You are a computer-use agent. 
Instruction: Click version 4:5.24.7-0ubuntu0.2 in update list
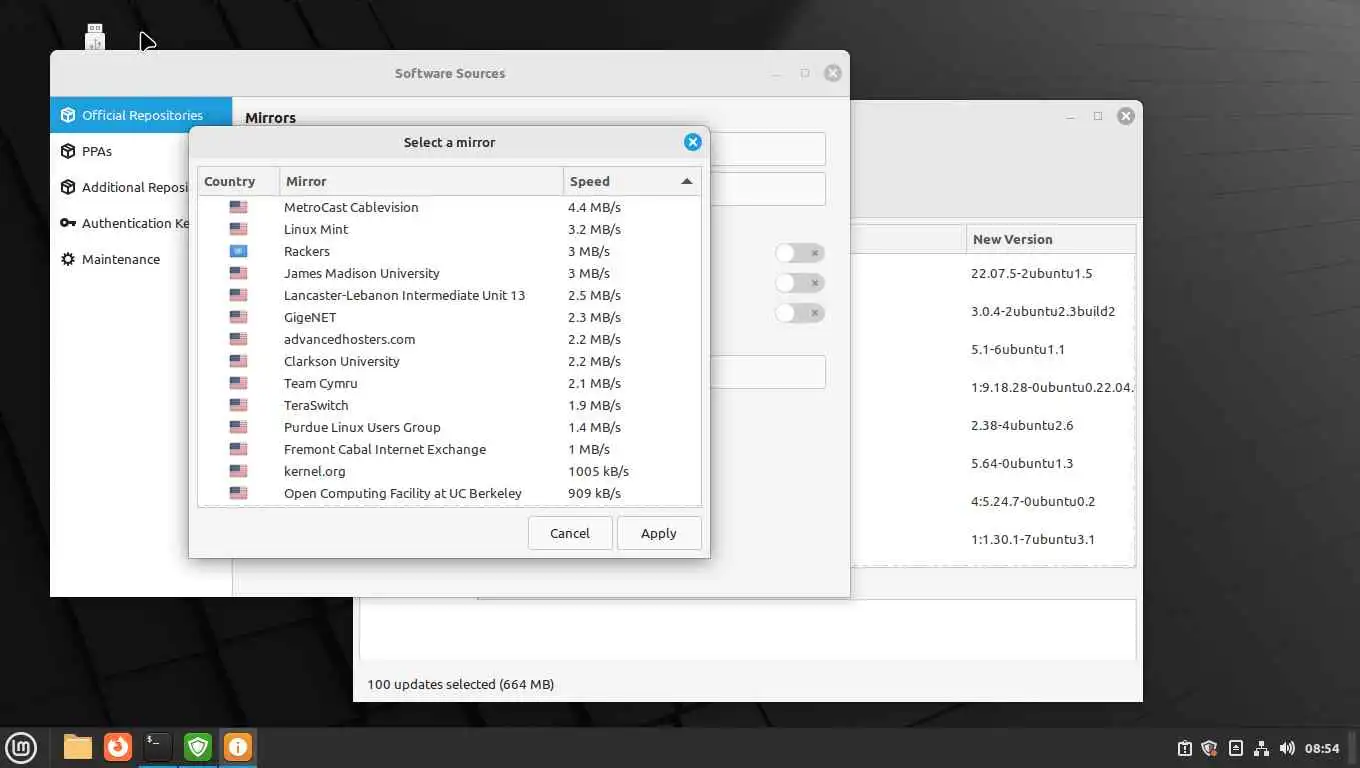1033,501
